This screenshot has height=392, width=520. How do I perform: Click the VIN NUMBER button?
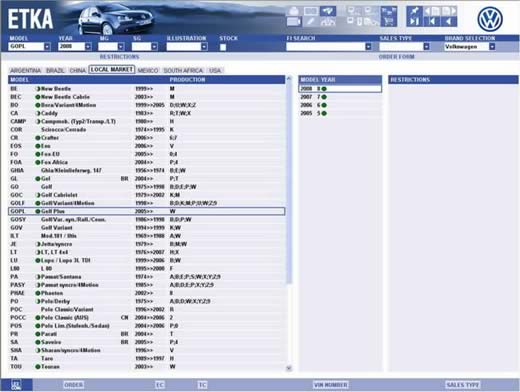331,385
